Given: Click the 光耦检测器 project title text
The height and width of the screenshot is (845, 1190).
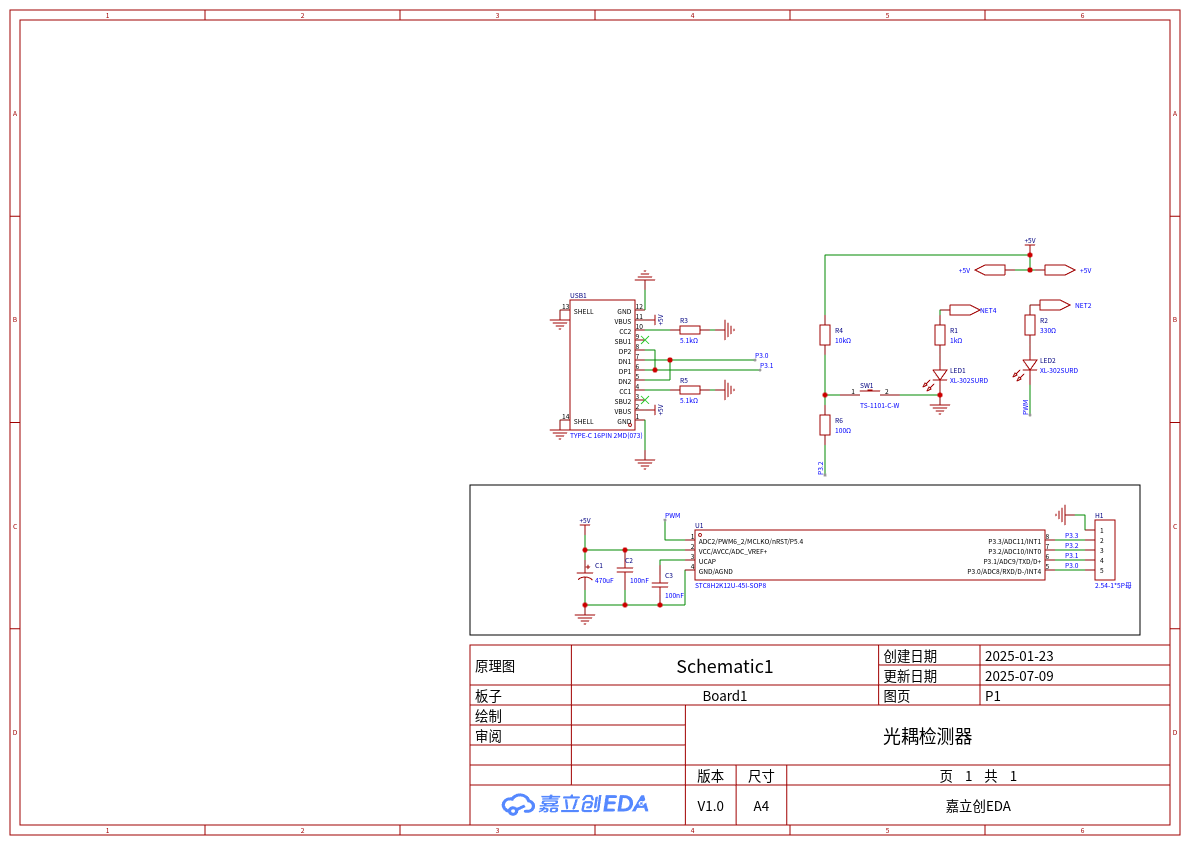Looking at the screenshot, I should [927, 736].
